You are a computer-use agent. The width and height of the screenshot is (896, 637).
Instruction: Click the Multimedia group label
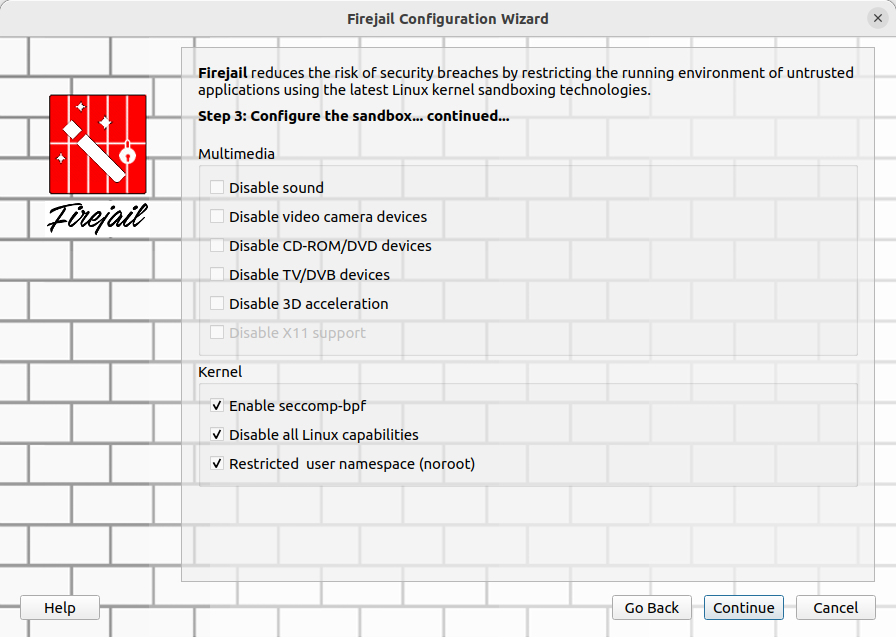click(236, 154)
